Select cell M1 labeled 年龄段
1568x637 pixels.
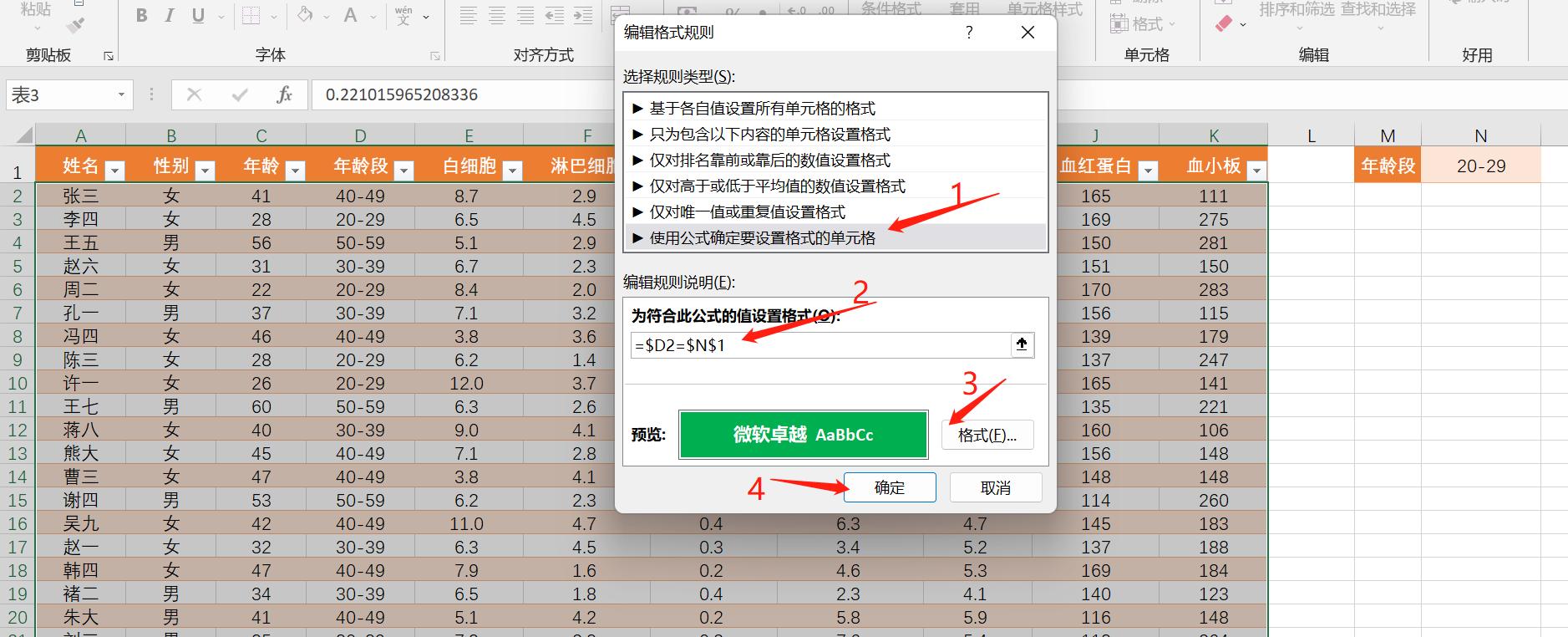tap(1388, 166)
